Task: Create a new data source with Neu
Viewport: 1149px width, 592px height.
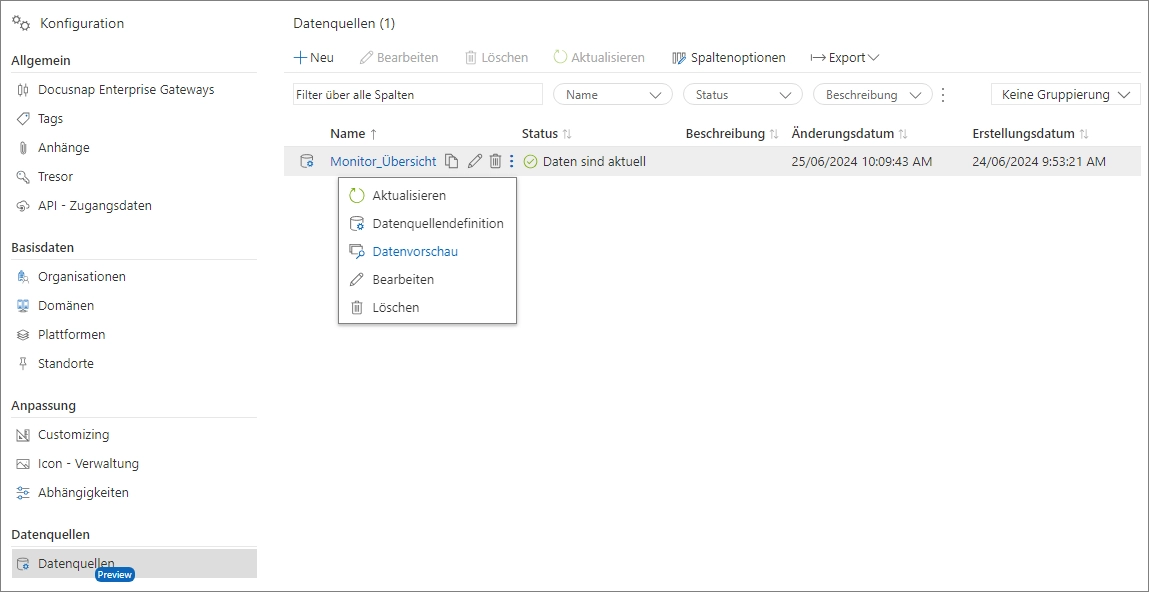Action: (x=313, y=57)
